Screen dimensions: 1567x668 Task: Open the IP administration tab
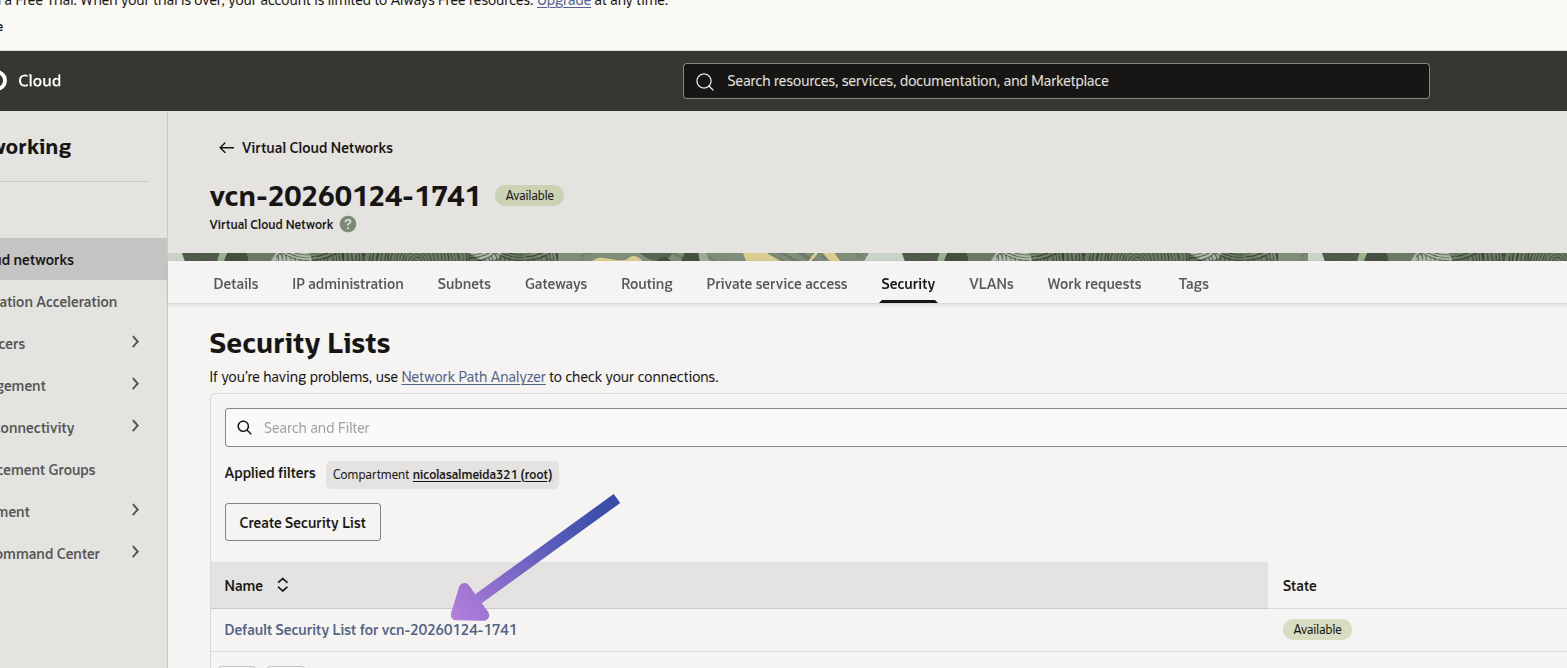point(348,284)
